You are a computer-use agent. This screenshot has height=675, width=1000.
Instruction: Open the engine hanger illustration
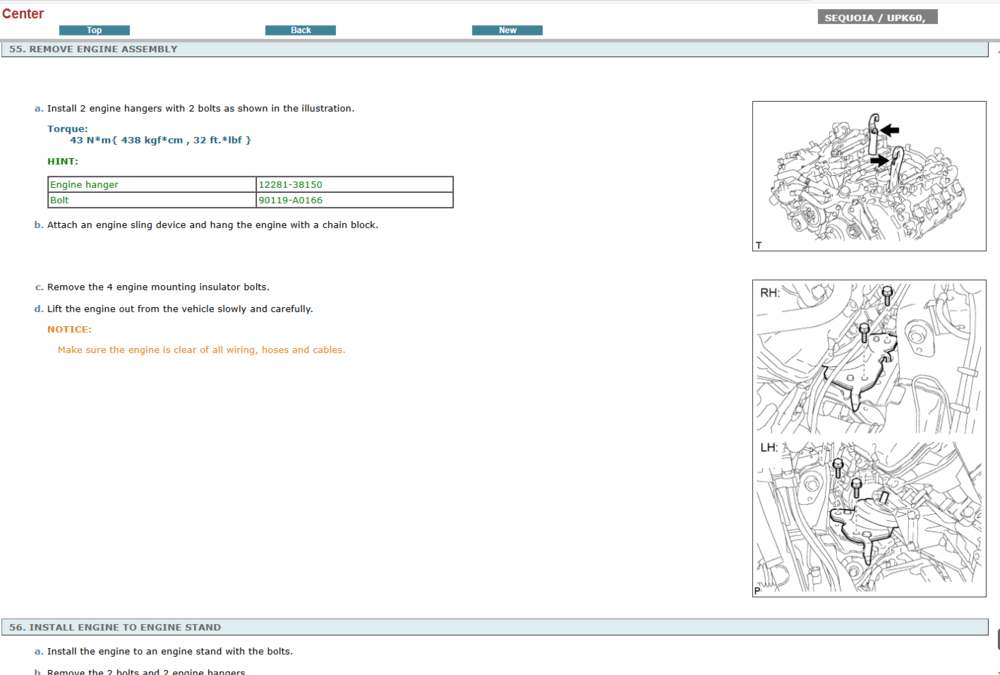pyautogui.click(x=868, y=176)
